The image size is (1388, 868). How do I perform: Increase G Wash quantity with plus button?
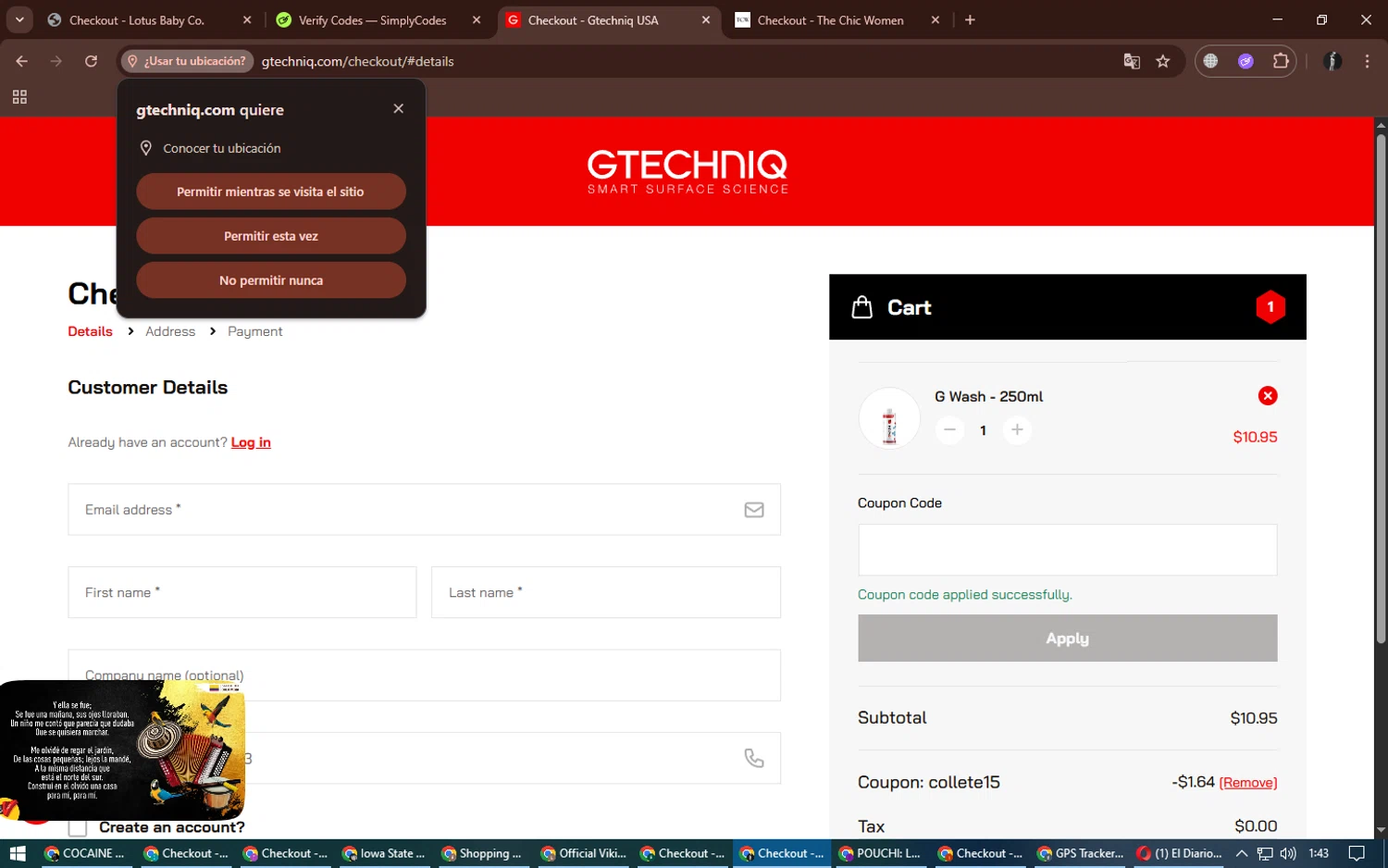click(1017, 429)
